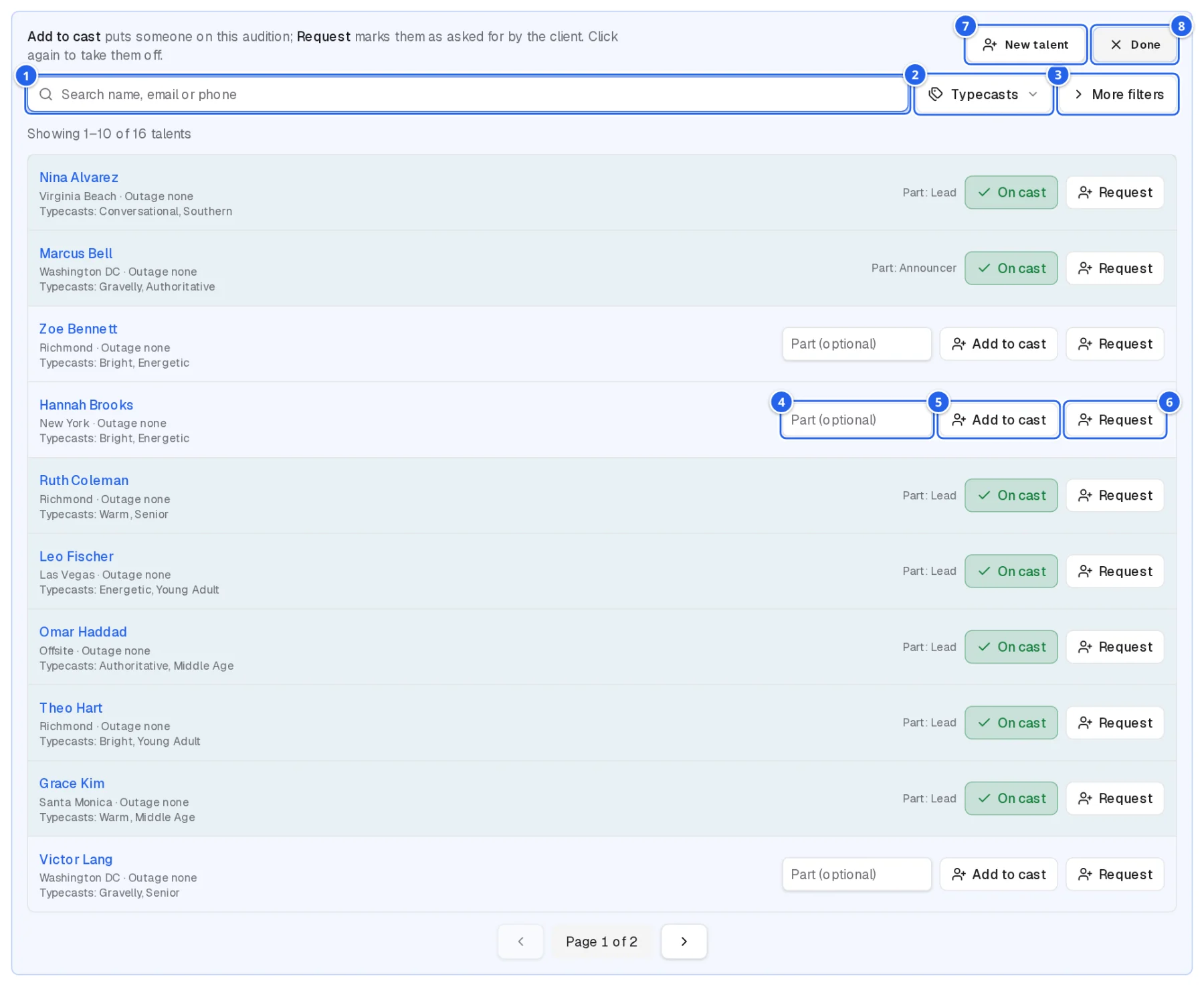The height and width of the screenshot is (987, 1204).
Task: Toggle off On cast for Marcus Bell
Action: (1011, 268)
